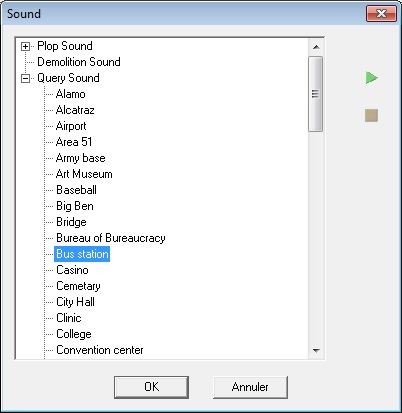Select the Demolition Sound item

click(x=79, y=62)
